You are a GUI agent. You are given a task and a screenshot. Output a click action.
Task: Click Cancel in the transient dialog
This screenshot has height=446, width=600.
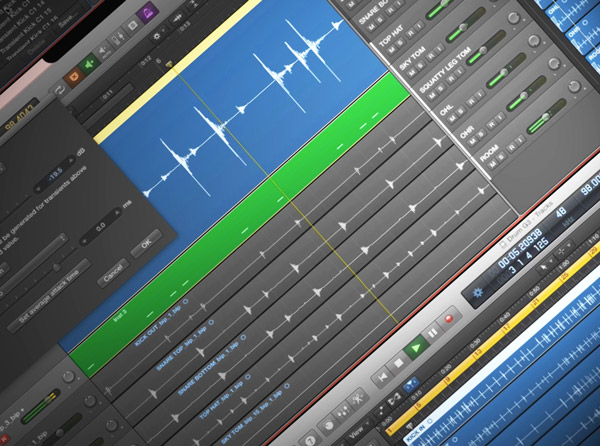(113, 273)
